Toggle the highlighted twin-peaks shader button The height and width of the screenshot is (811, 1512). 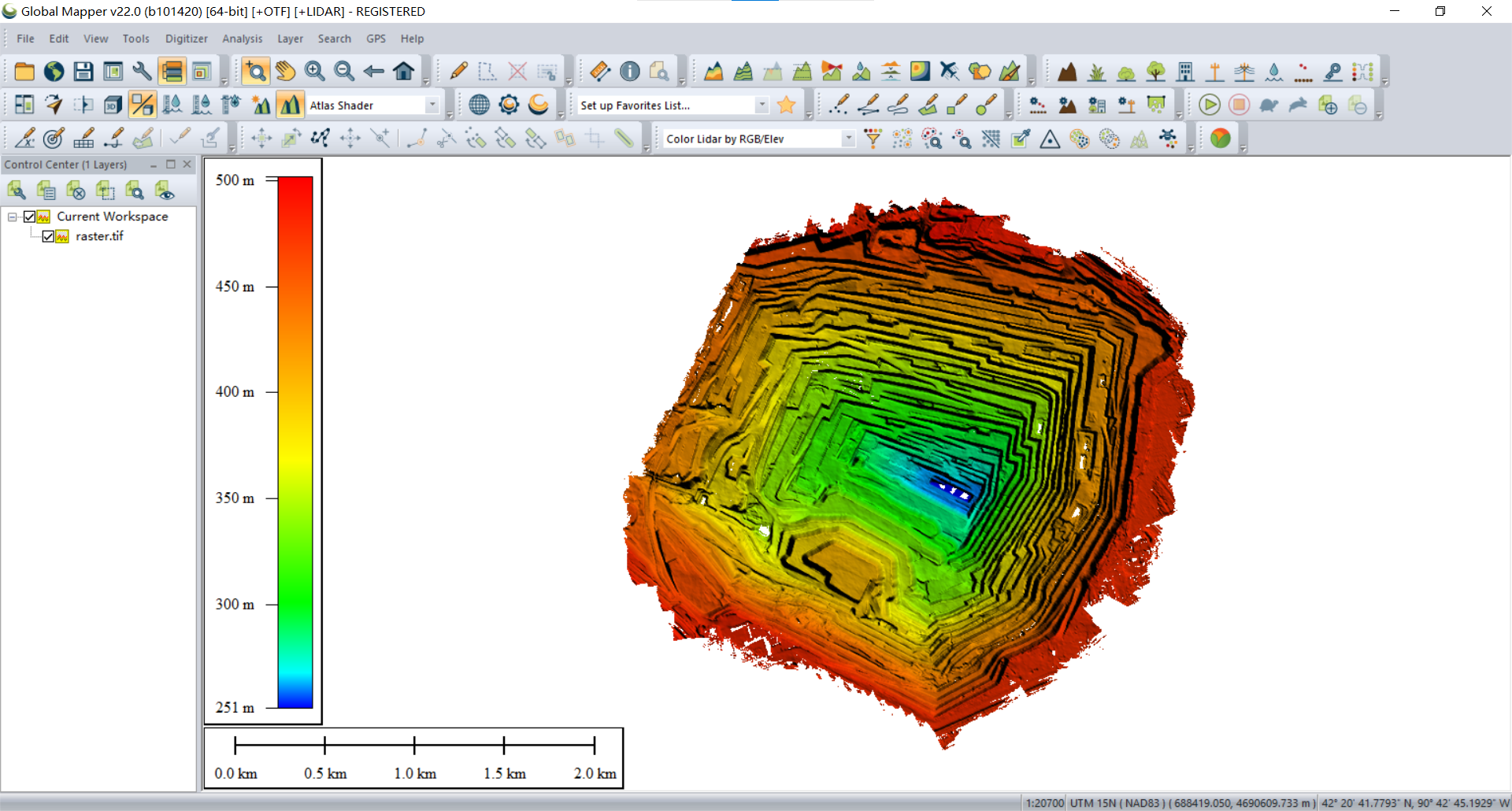coord(290,105)
